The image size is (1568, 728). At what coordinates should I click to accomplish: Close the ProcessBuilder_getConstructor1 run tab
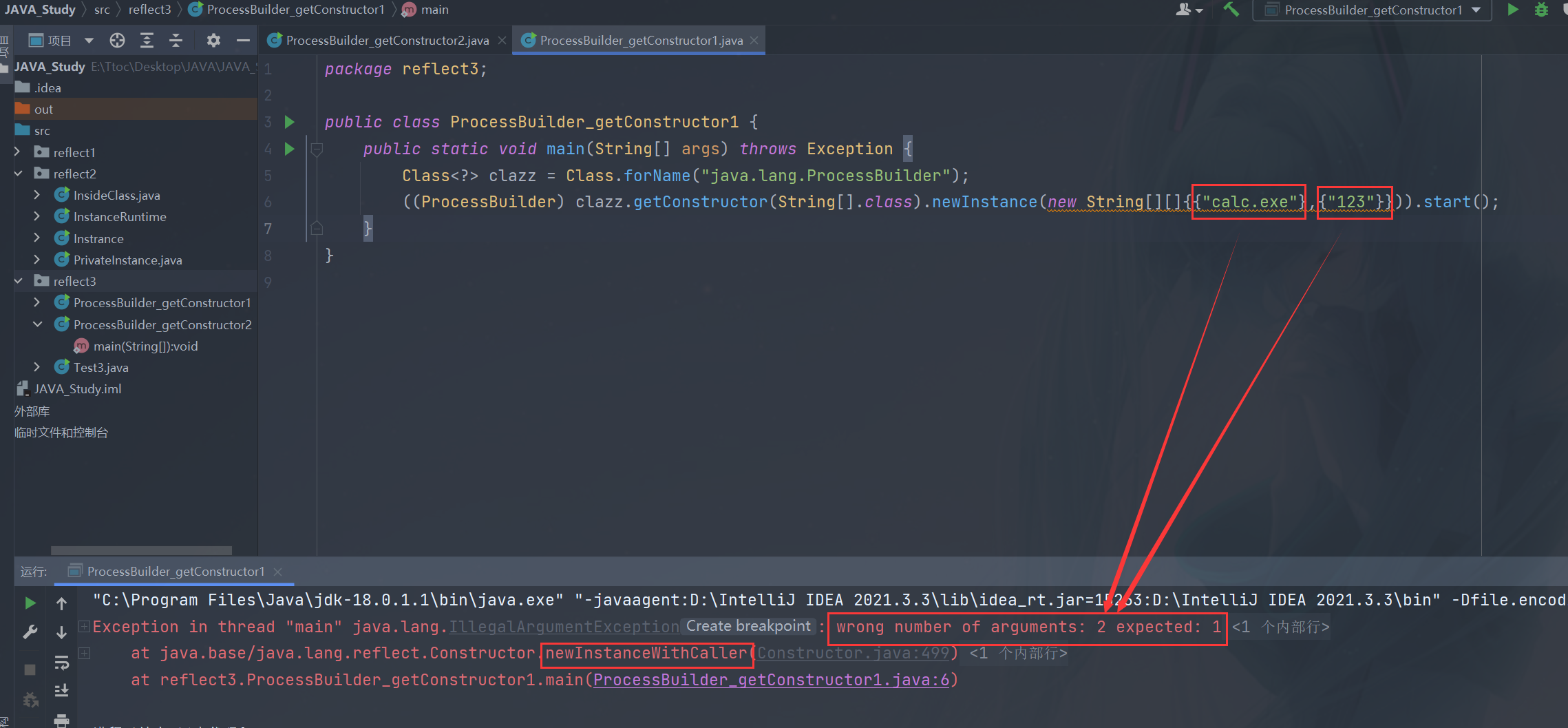coord(278,572)
